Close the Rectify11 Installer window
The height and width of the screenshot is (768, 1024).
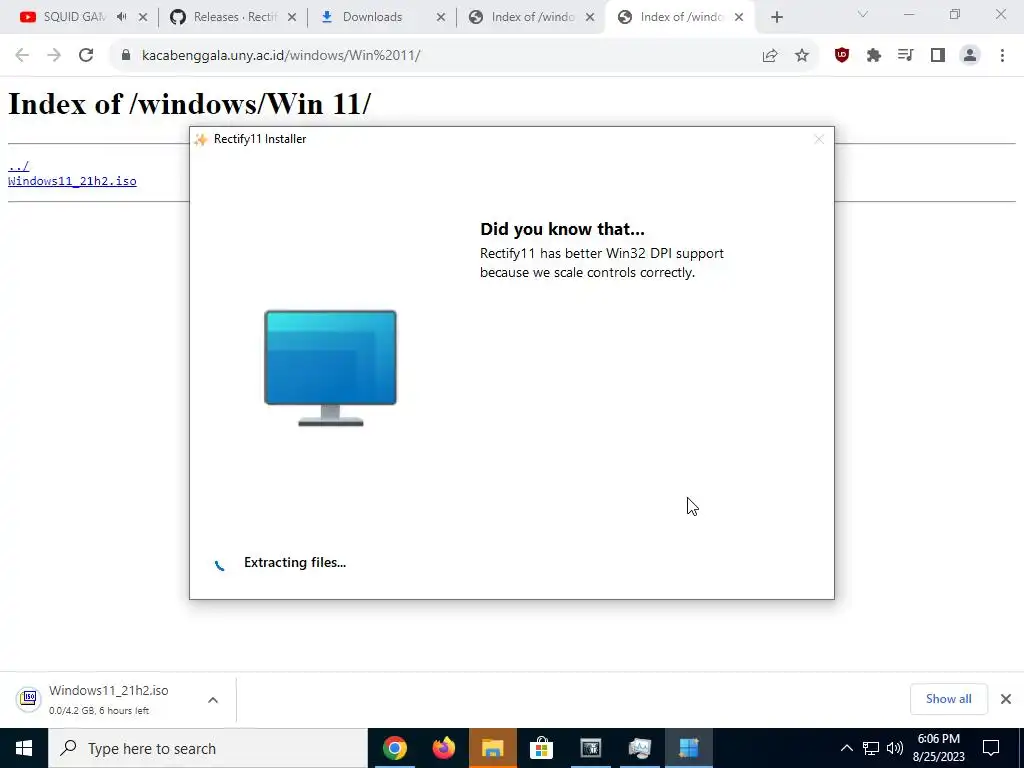[819, 139]
